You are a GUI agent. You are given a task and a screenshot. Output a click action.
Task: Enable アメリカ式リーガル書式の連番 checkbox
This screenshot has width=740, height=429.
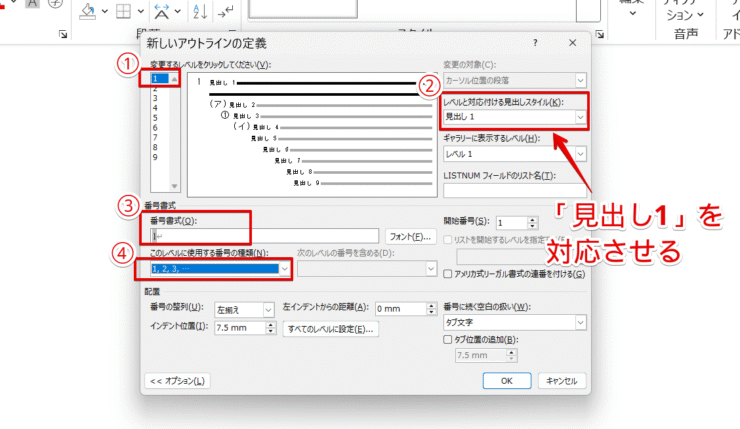click(x=447, y=274)
